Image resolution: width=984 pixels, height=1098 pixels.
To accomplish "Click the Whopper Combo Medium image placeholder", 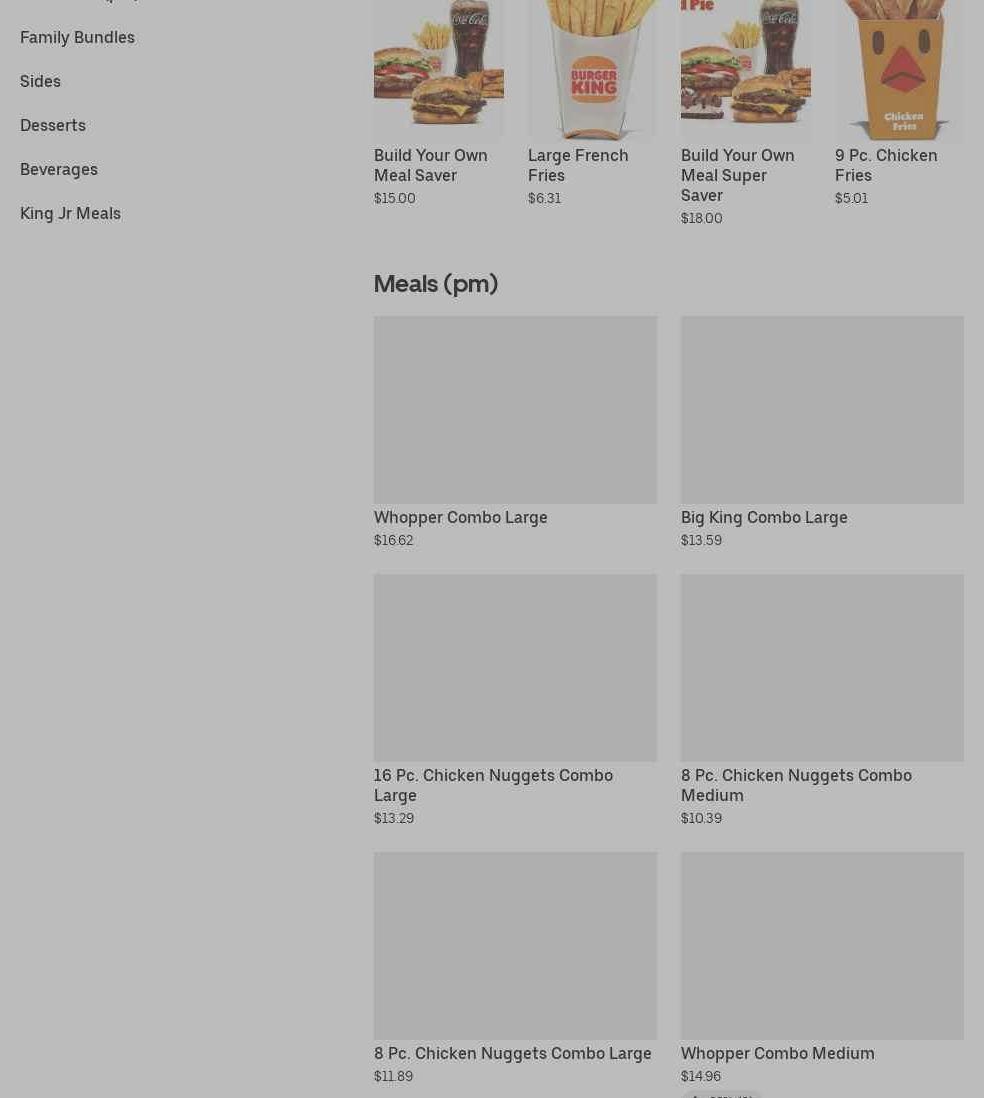I will point(822,945).
